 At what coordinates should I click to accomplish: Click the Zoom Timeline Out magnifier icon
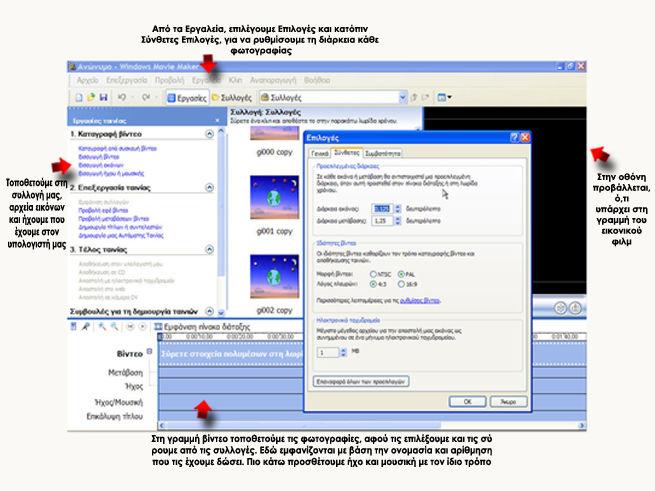tap(114, 327)
